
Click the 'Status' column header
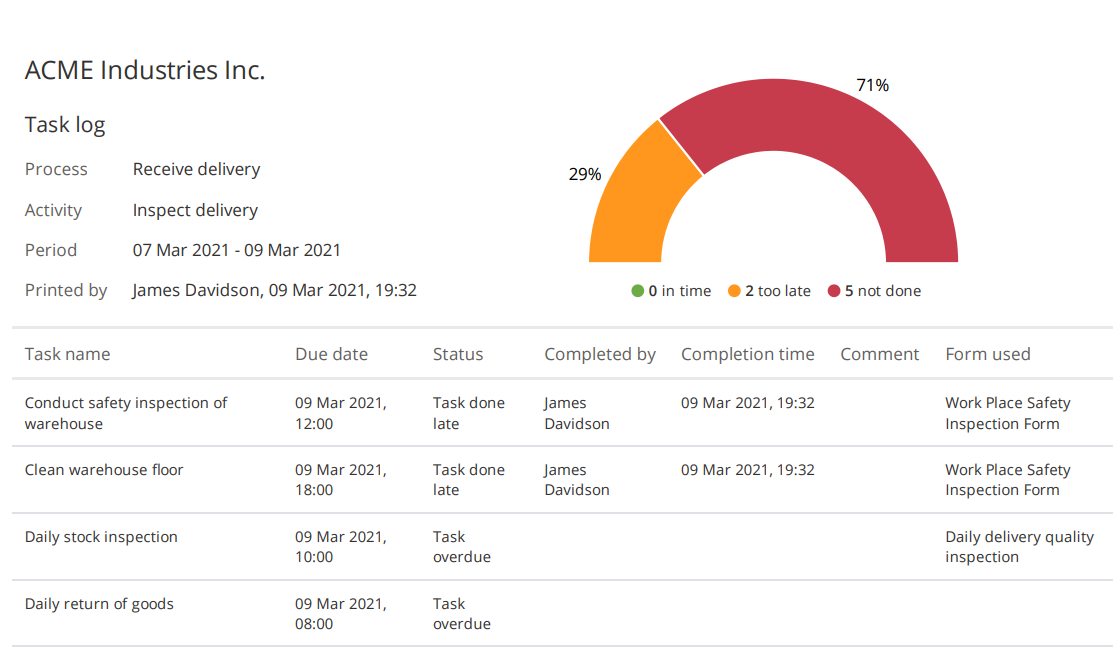coord(458,354)
